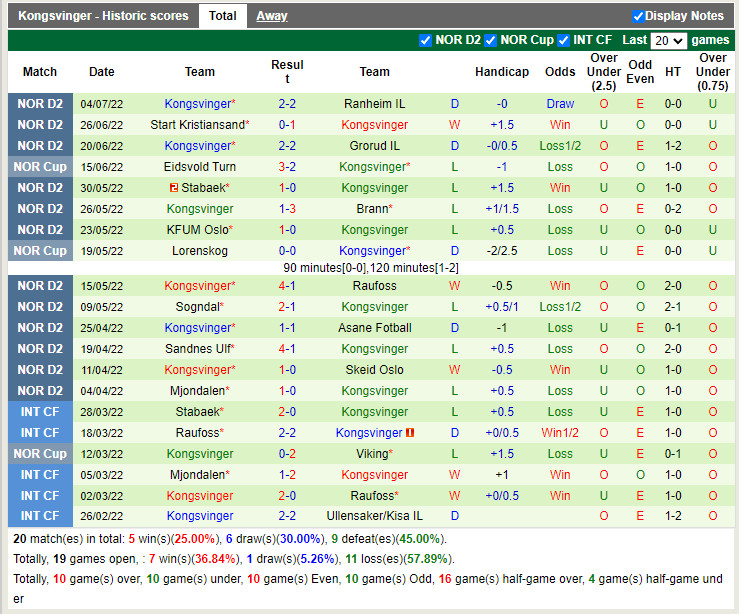Click Skeid Oslo team name

click(374, 370)
